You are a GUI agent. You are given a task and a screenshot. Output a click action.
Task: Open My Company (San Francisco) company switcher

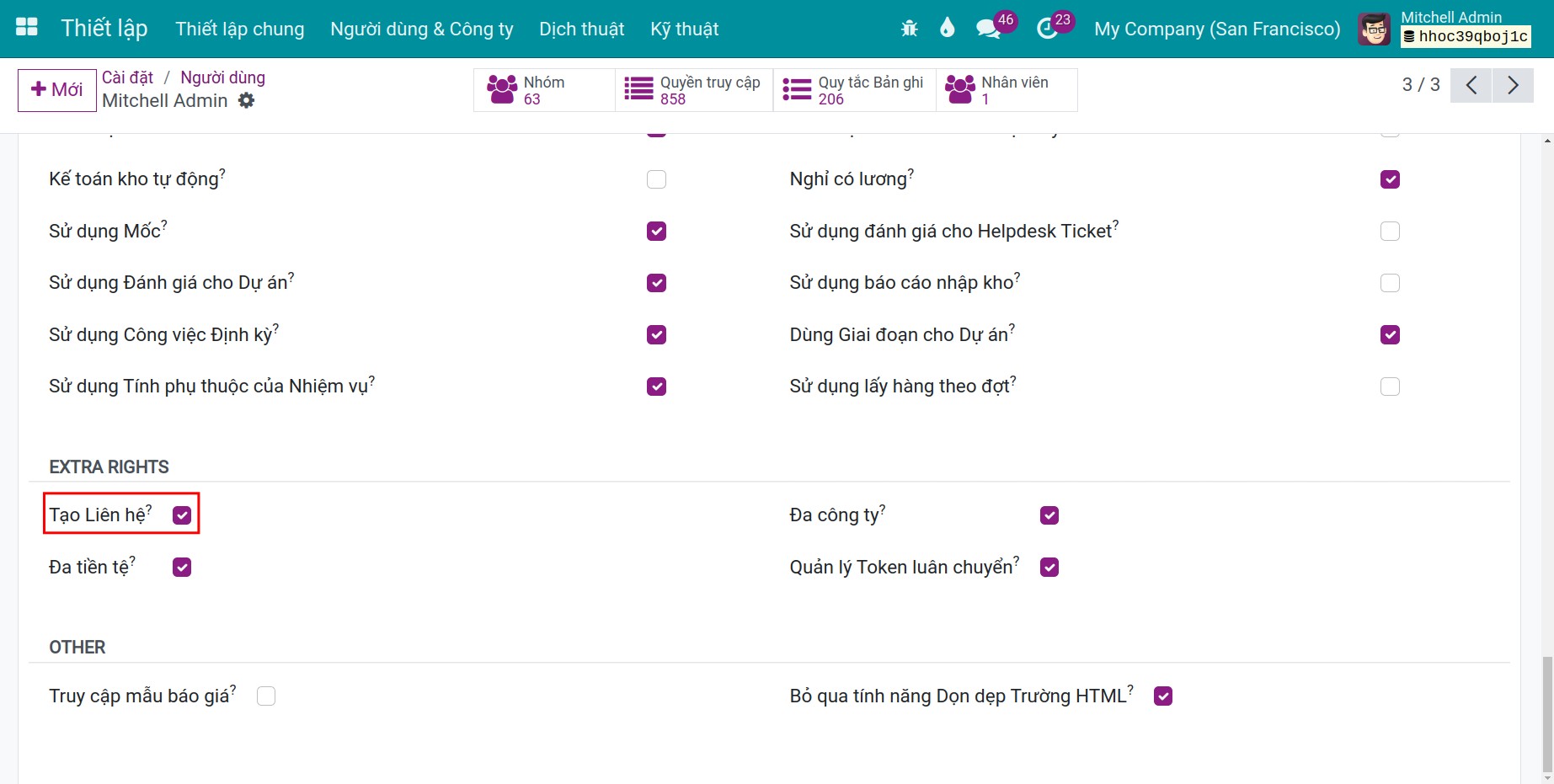click(1217, 29)
